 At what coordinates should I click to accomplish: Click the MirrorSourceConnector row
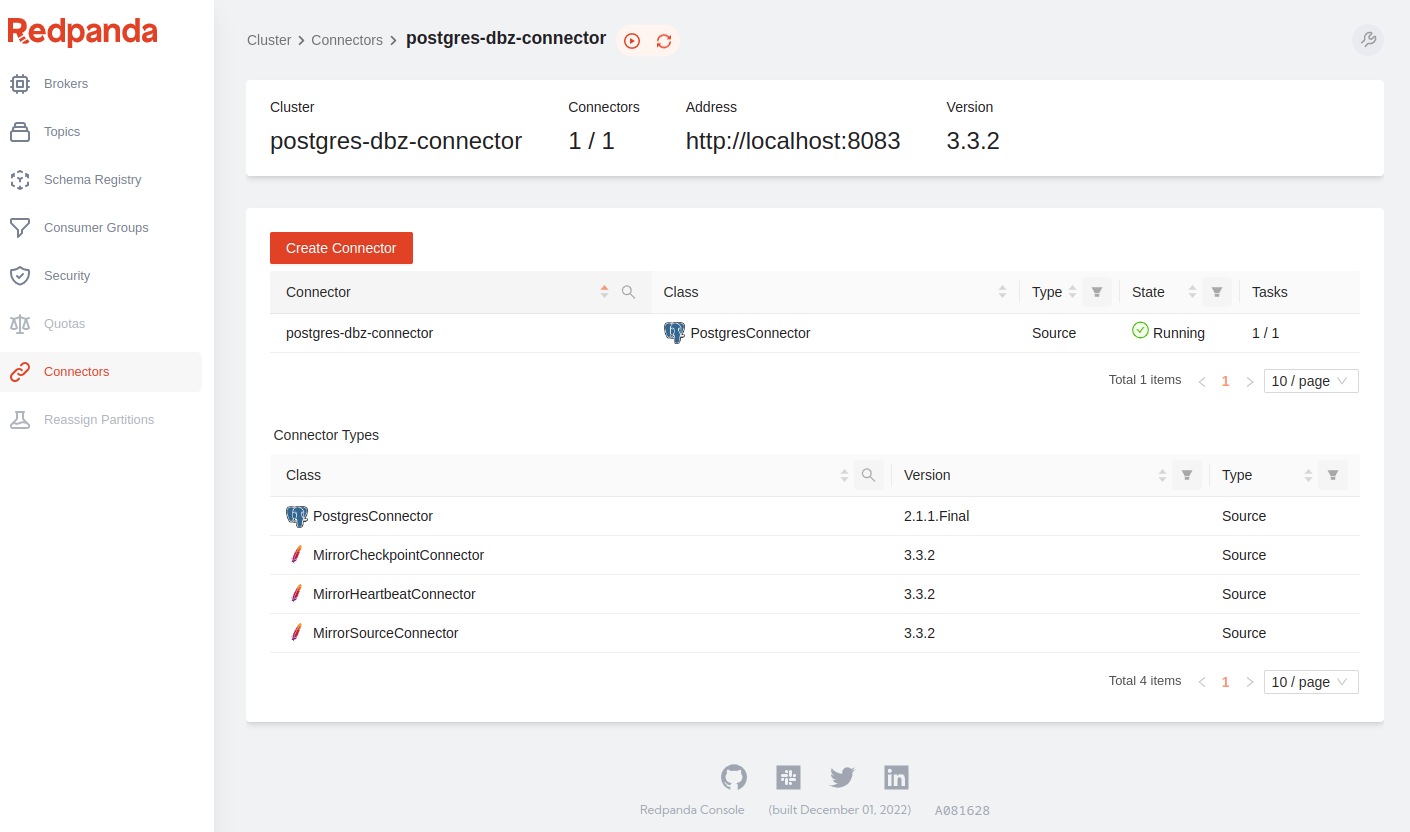click(815, 633)
